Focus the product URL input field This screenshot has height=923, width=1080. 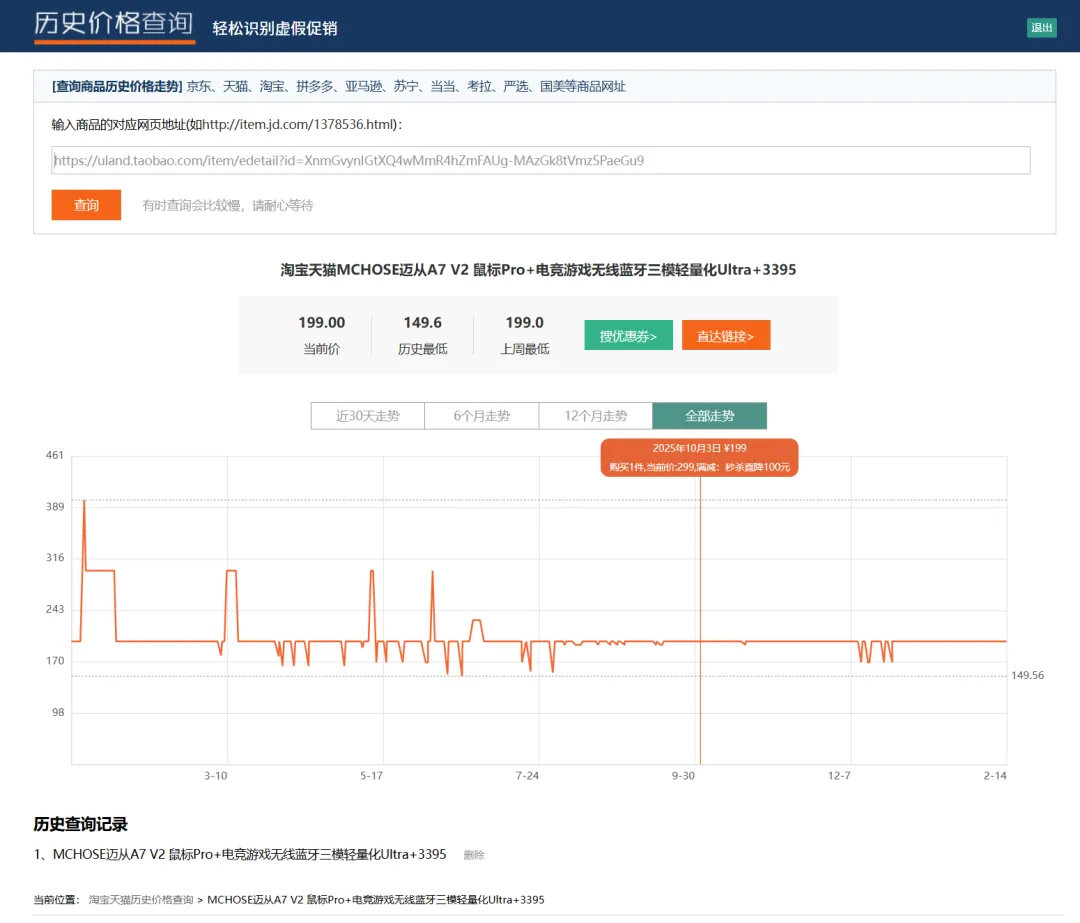pos(541,160)
